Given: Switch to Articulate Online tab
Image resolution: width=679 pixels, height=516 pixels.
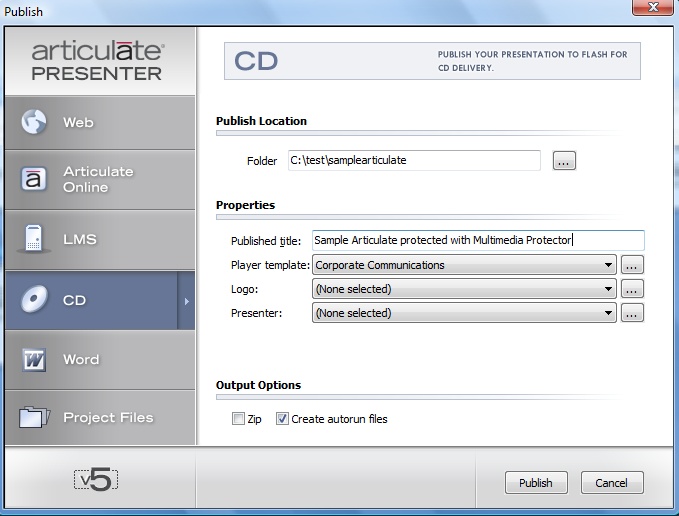Looking at the screenshot, I should click(100, 180).
